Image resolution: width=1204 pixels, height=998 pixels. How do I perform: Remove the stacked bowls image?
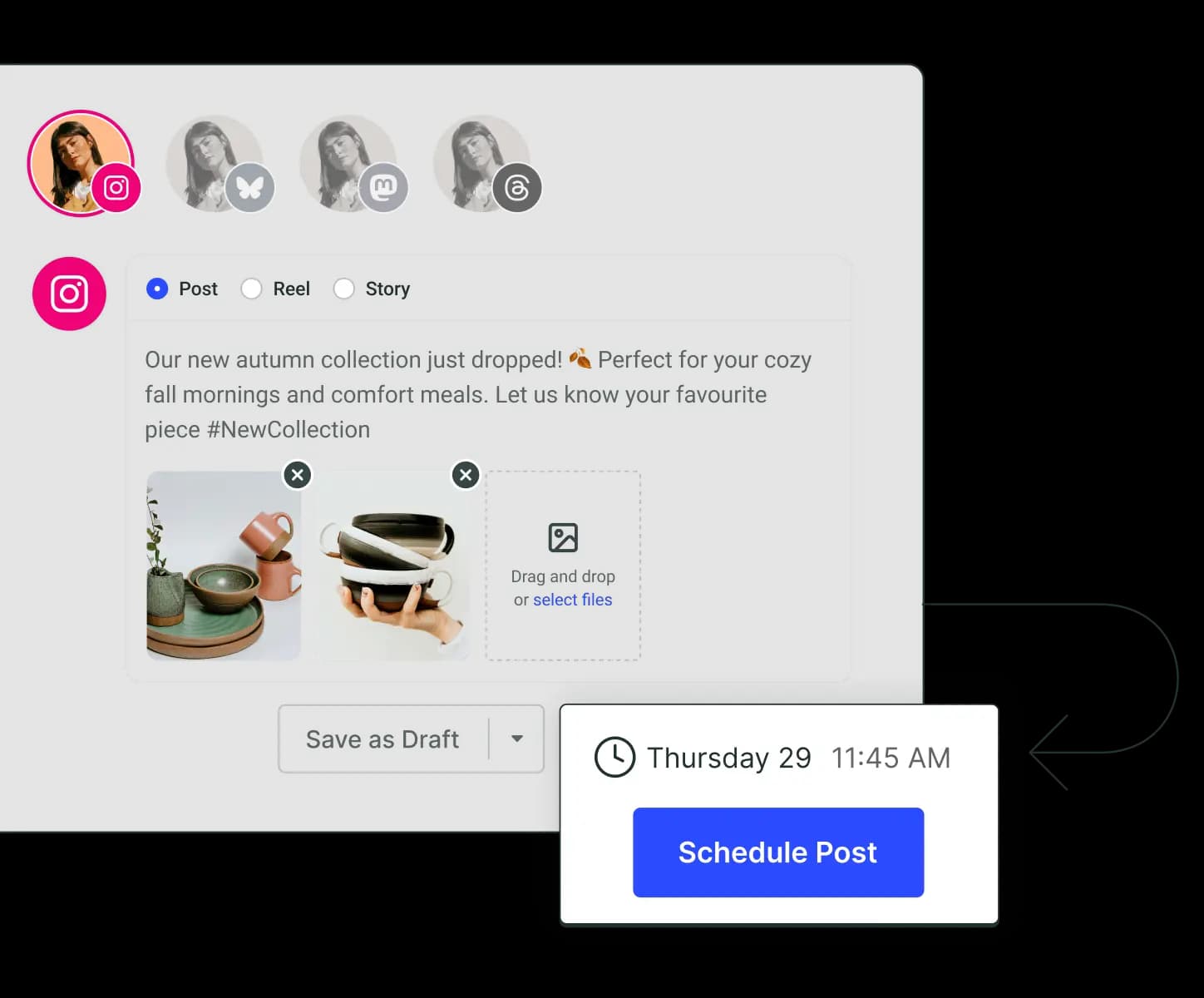(466, 475)
